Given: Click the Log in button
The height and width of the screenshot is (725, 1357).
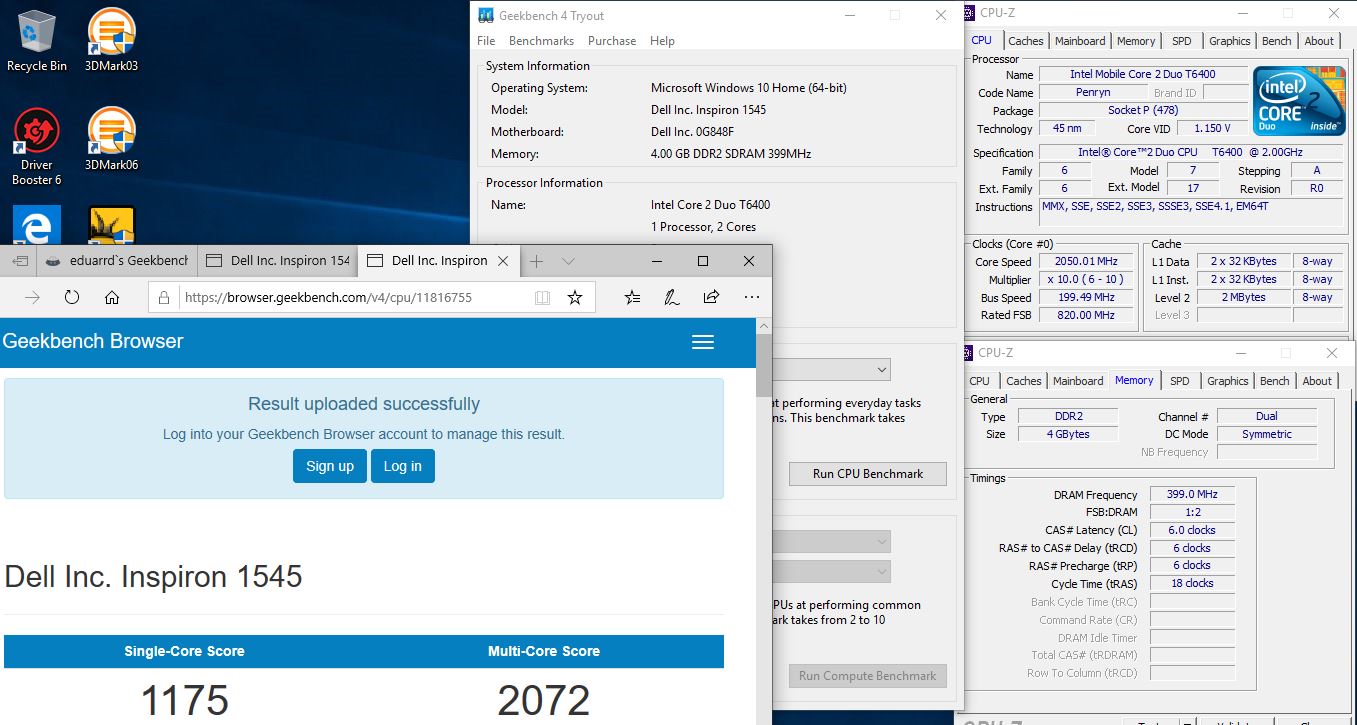Looking at the screenshot, I should pyautogui.click(x=403, y=466).
